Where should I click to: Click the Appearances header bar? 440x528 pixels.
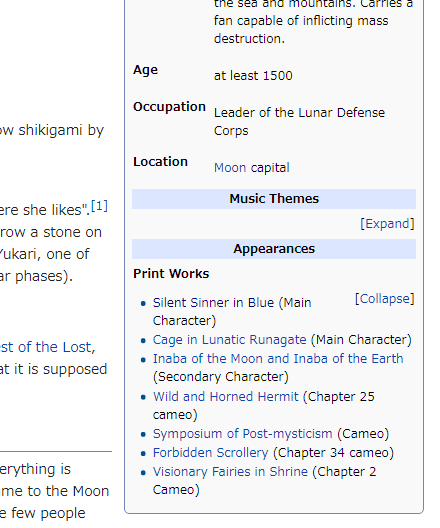274,249
